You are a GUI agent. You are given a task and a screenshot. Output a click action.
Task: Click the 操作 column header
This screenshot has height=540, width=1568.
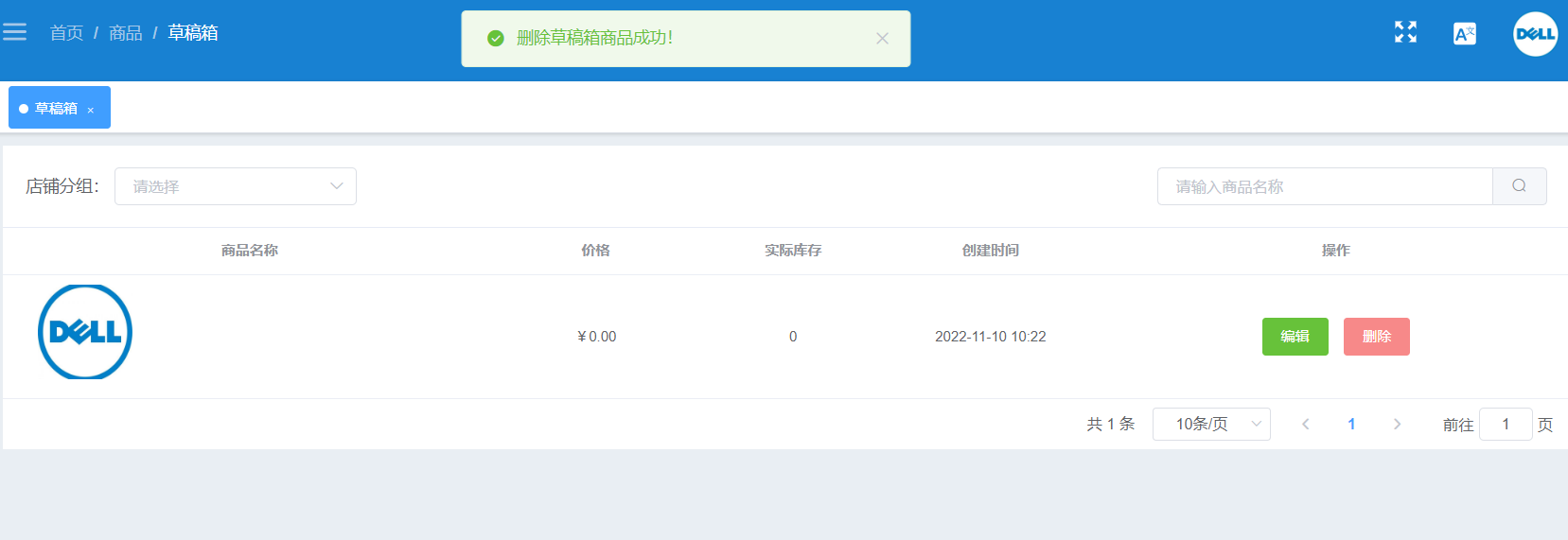1336,251
